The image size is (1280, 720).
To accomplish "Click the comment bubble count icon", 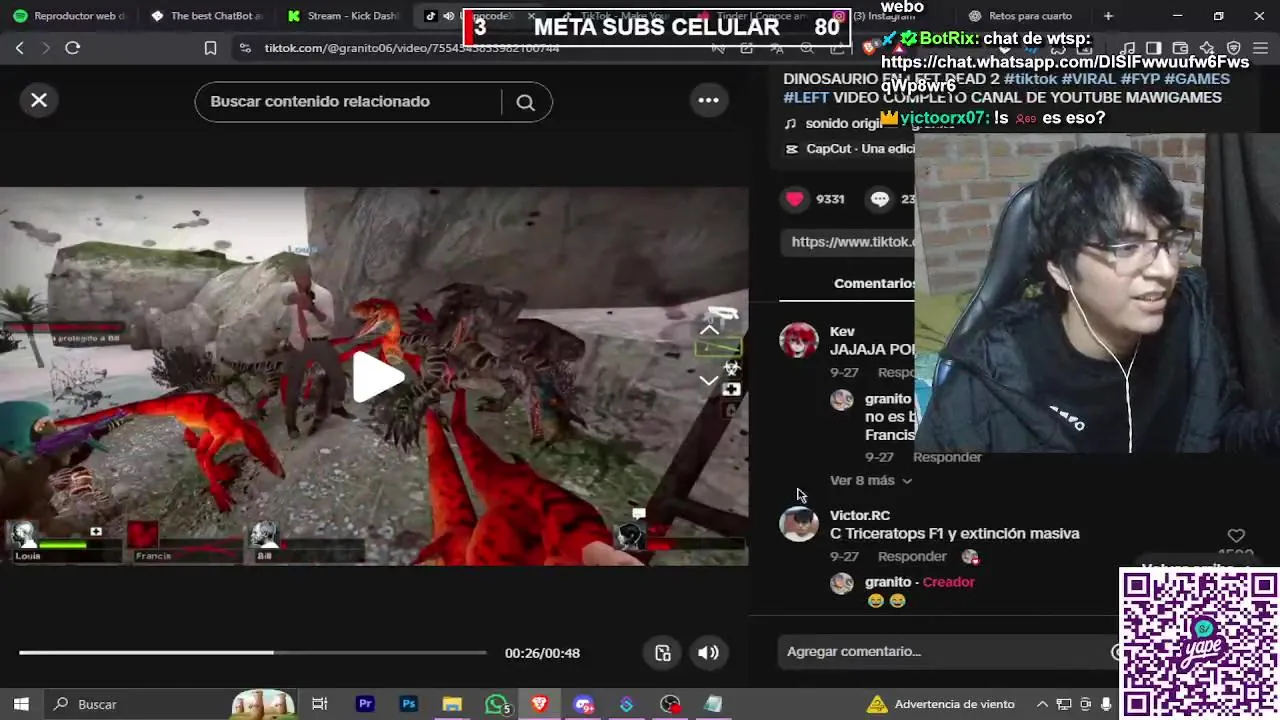I will pos(879,199).
